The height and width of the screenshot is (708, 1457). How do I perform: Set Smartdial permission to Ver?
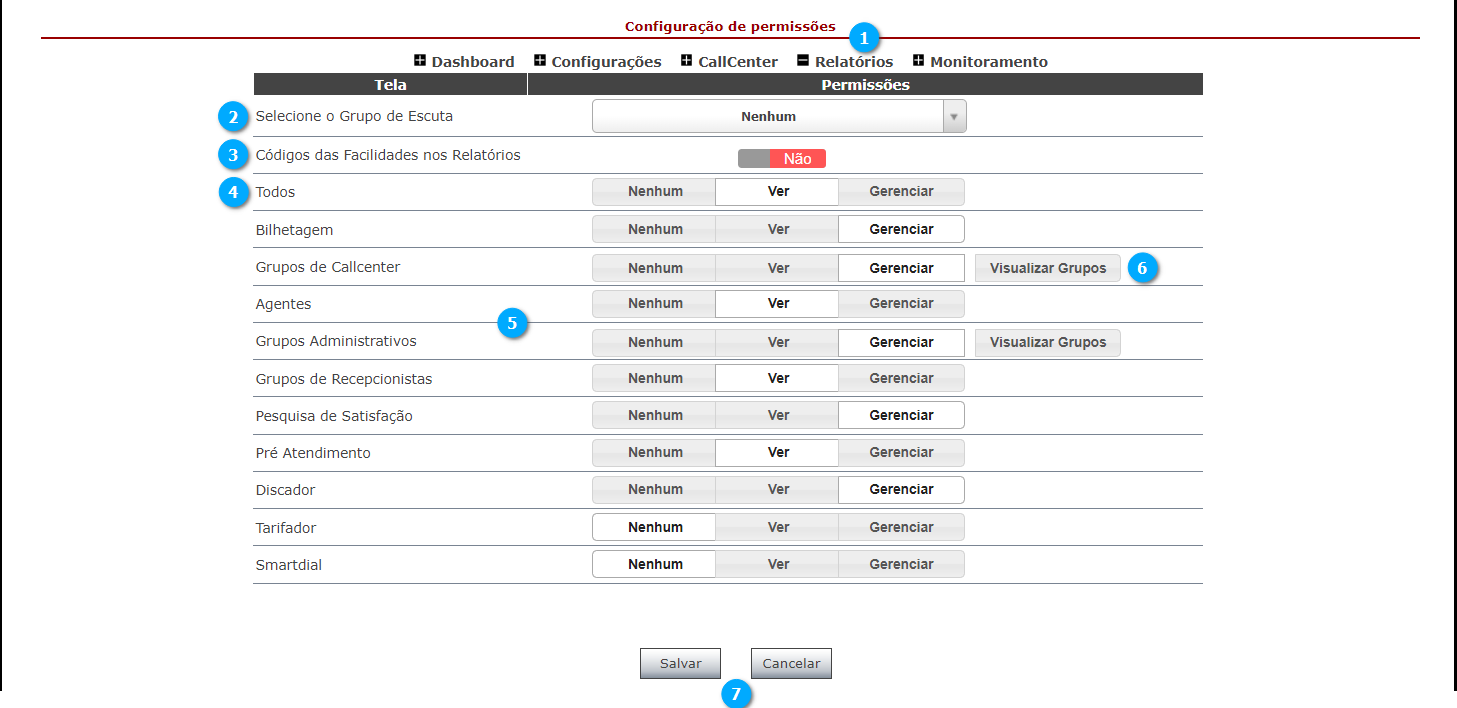[778, 564]
